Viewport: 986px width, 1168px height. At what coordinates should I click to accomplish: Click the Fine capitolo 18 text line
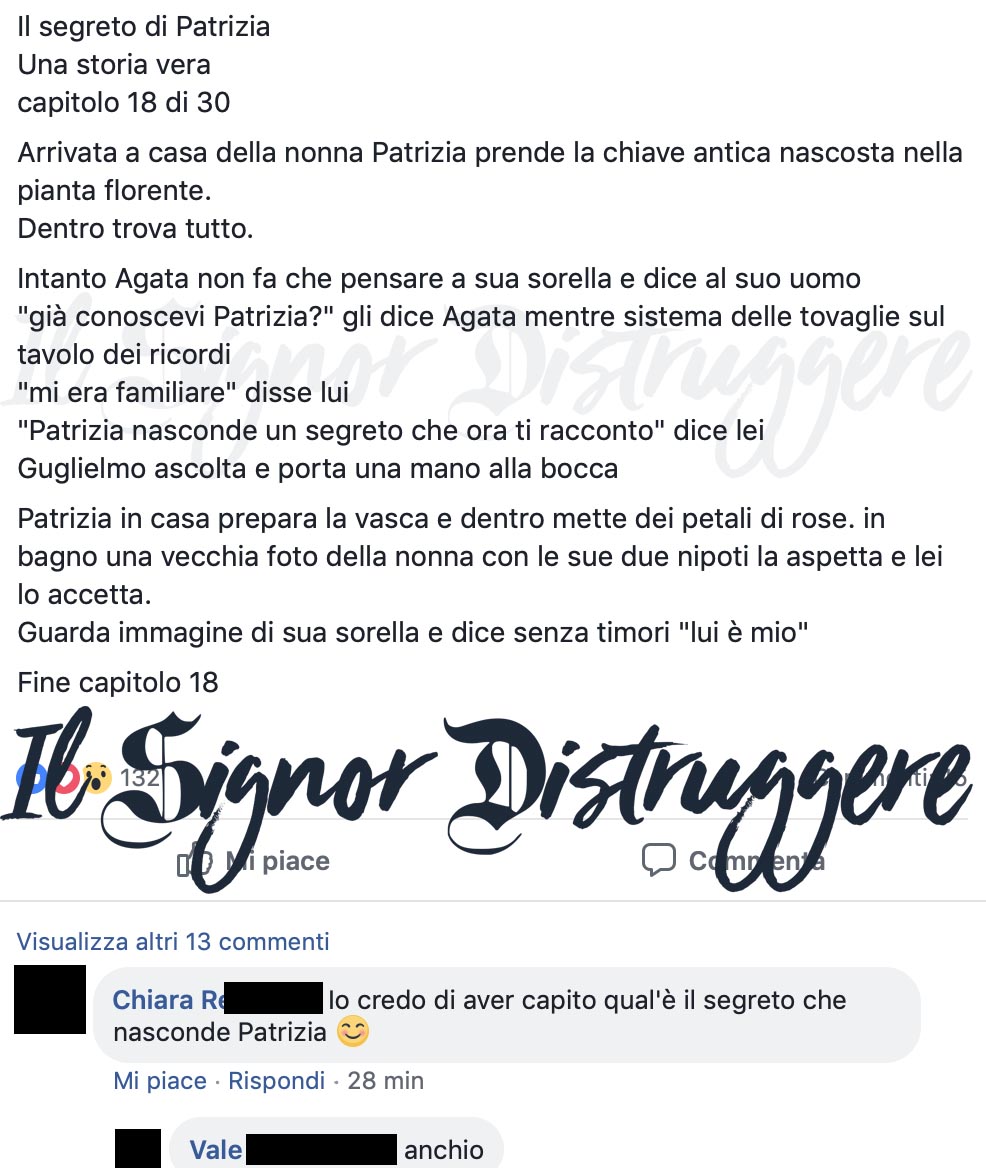[x=118, y=682]
